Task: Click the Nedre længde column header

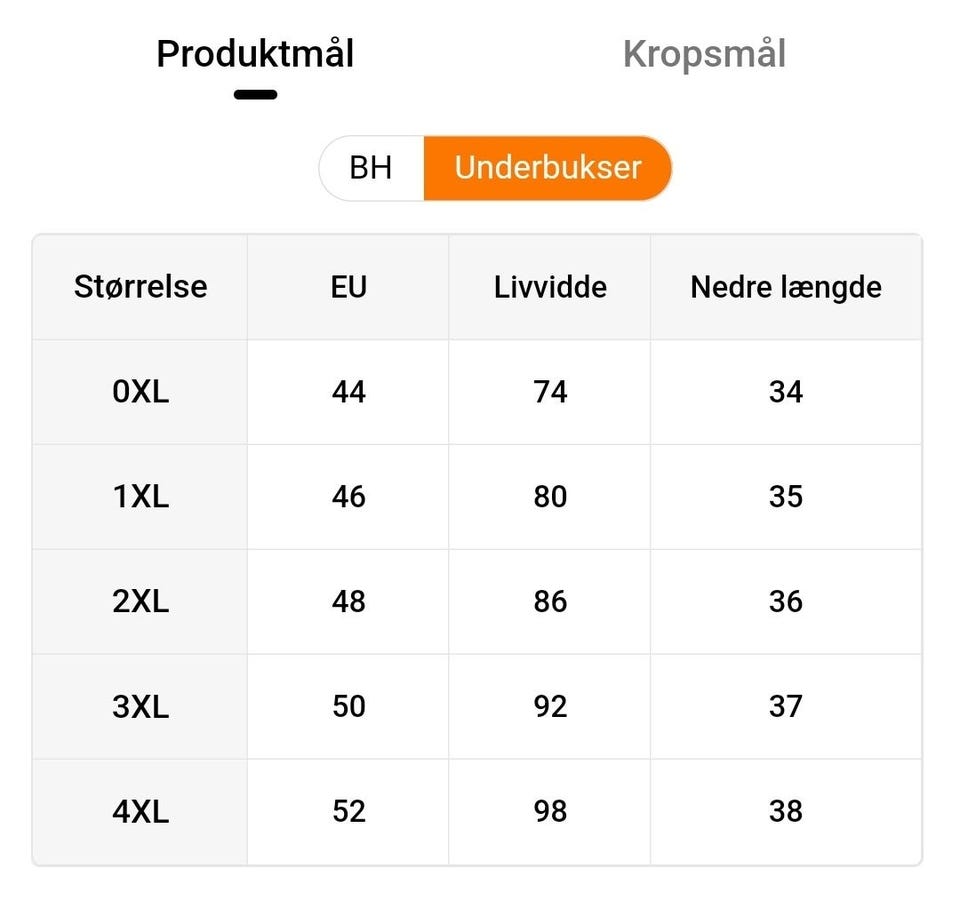Action: (x=786, y=287)
